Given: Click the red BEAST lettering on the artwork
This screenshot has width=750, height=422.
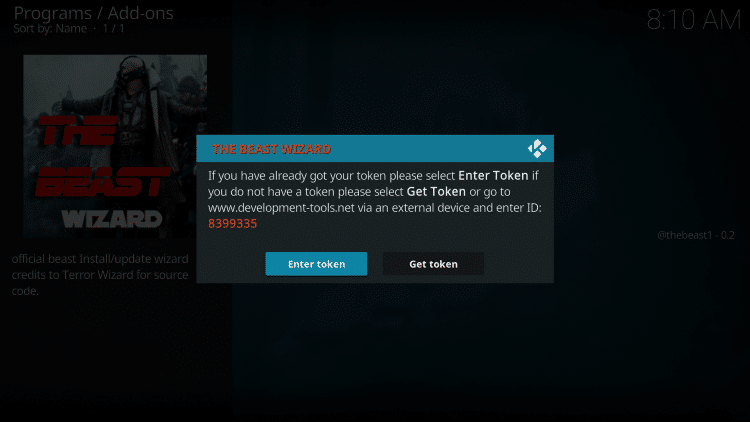Looking at the screenshot, I should [x=102, y=182].
